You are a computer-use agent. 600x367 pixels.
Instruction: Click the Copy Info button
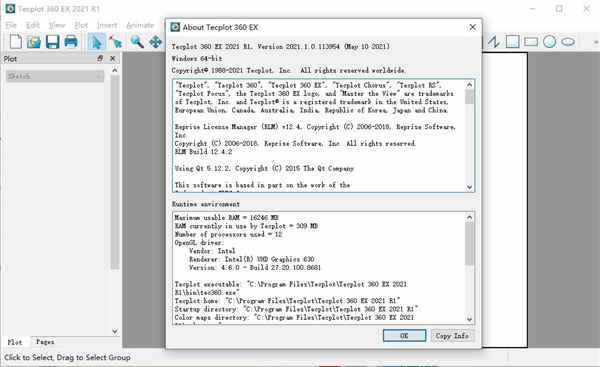tap(452, 336)
